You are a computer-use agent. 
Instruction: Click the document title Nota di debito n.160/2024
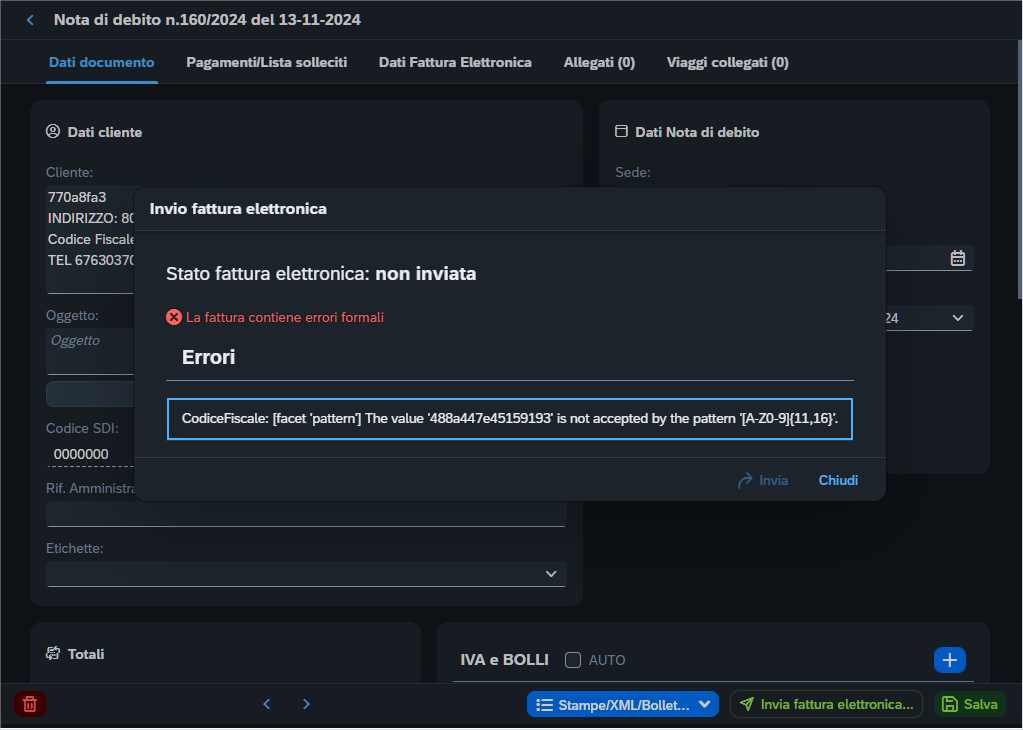tap(207, 20)
